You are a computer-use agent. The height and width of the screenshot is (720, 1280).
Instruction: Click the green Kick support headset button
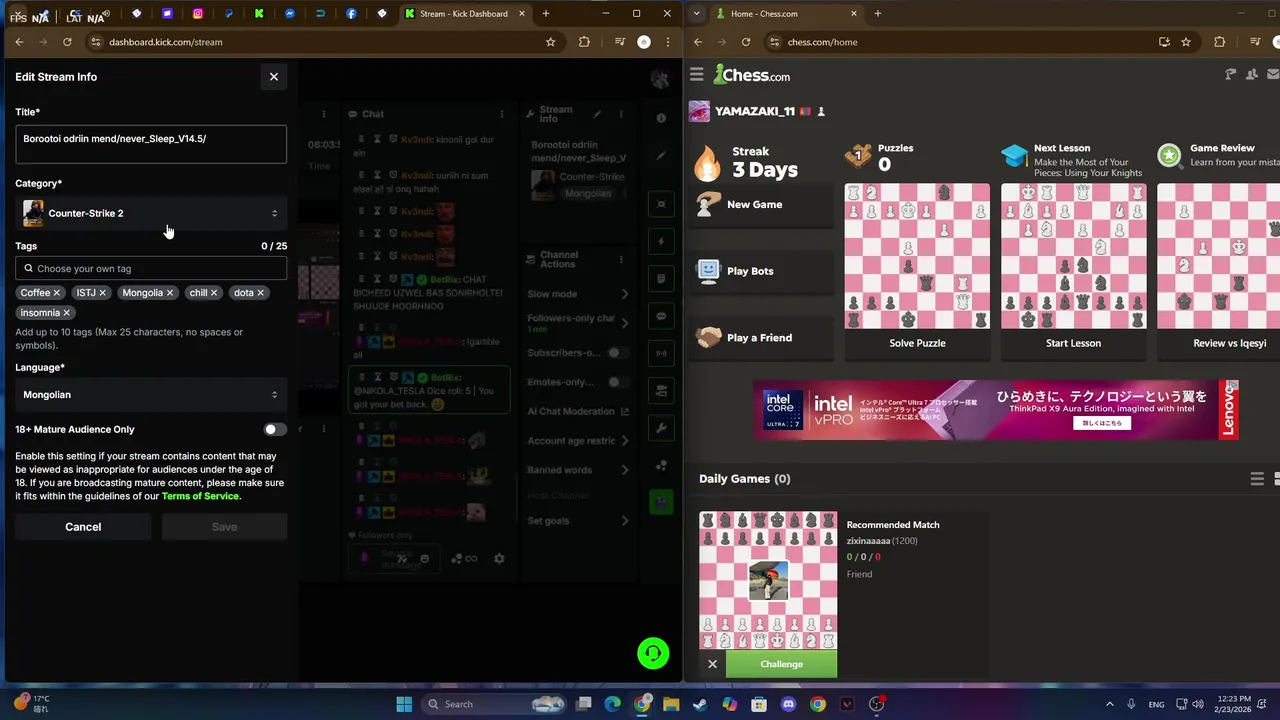[x=653, y=654]
